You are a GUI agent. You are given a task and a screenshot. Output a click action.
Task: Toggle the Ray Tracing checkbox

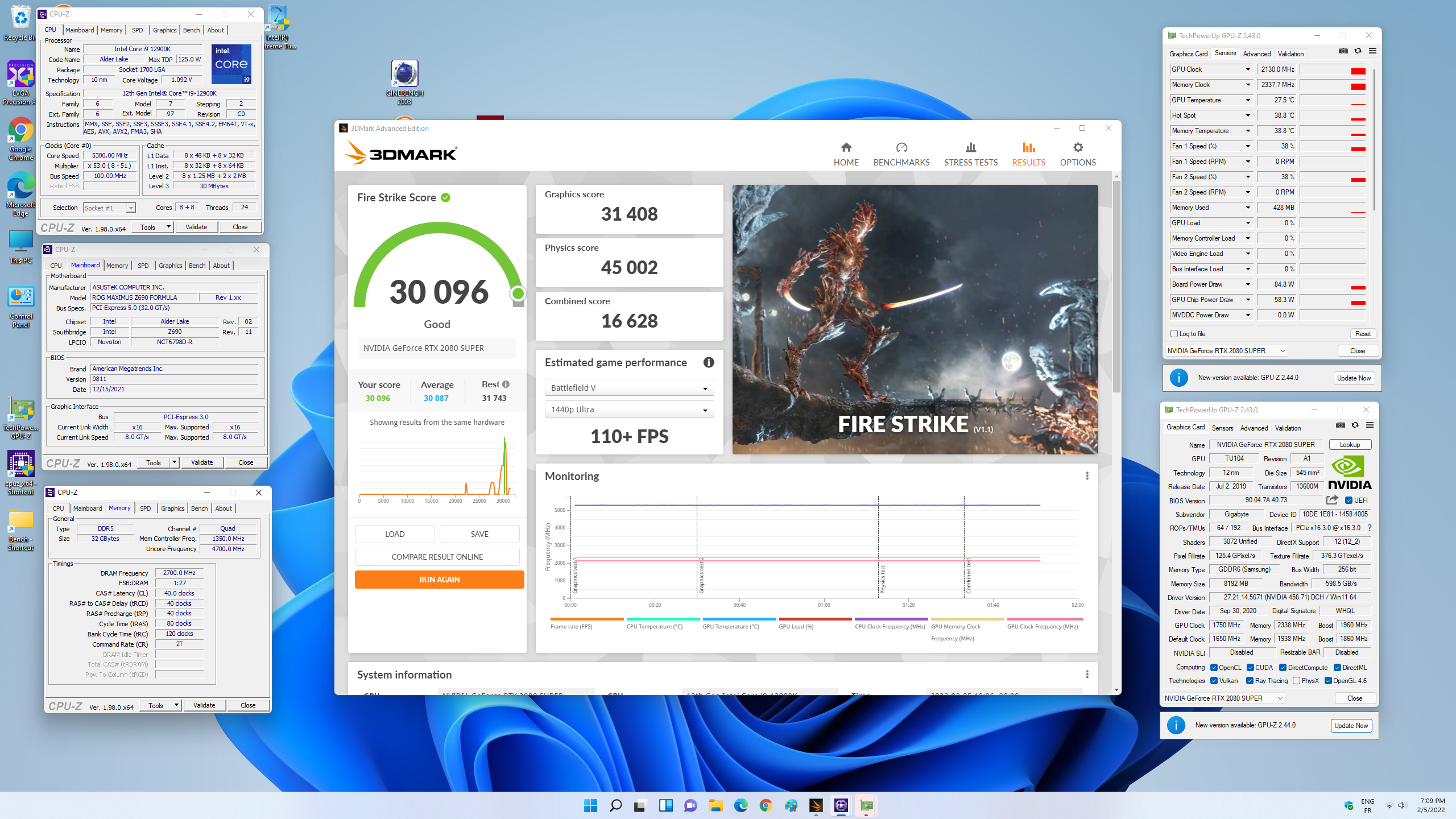[x=1250, y=681]
